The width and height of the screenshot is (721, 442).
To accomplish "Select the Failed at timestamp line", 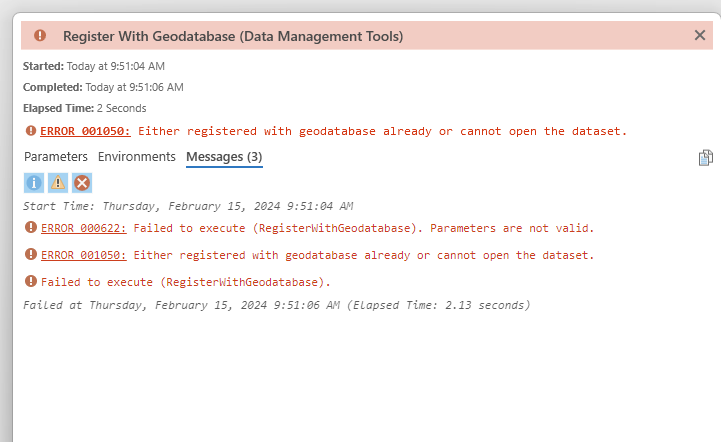I will [x=276, y=304].
